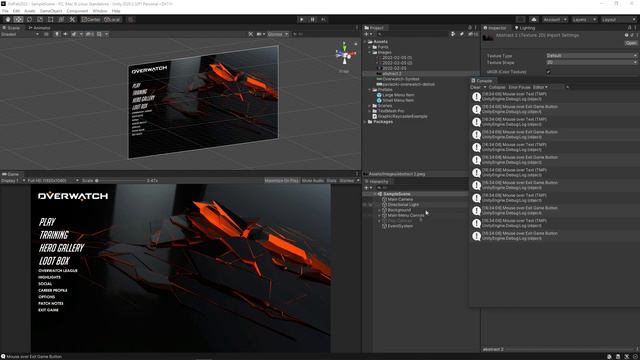Open the Display 1 dropdown in Game view
Screen dimensions: 640x360
pyautogui.click(x=13, y=180)
